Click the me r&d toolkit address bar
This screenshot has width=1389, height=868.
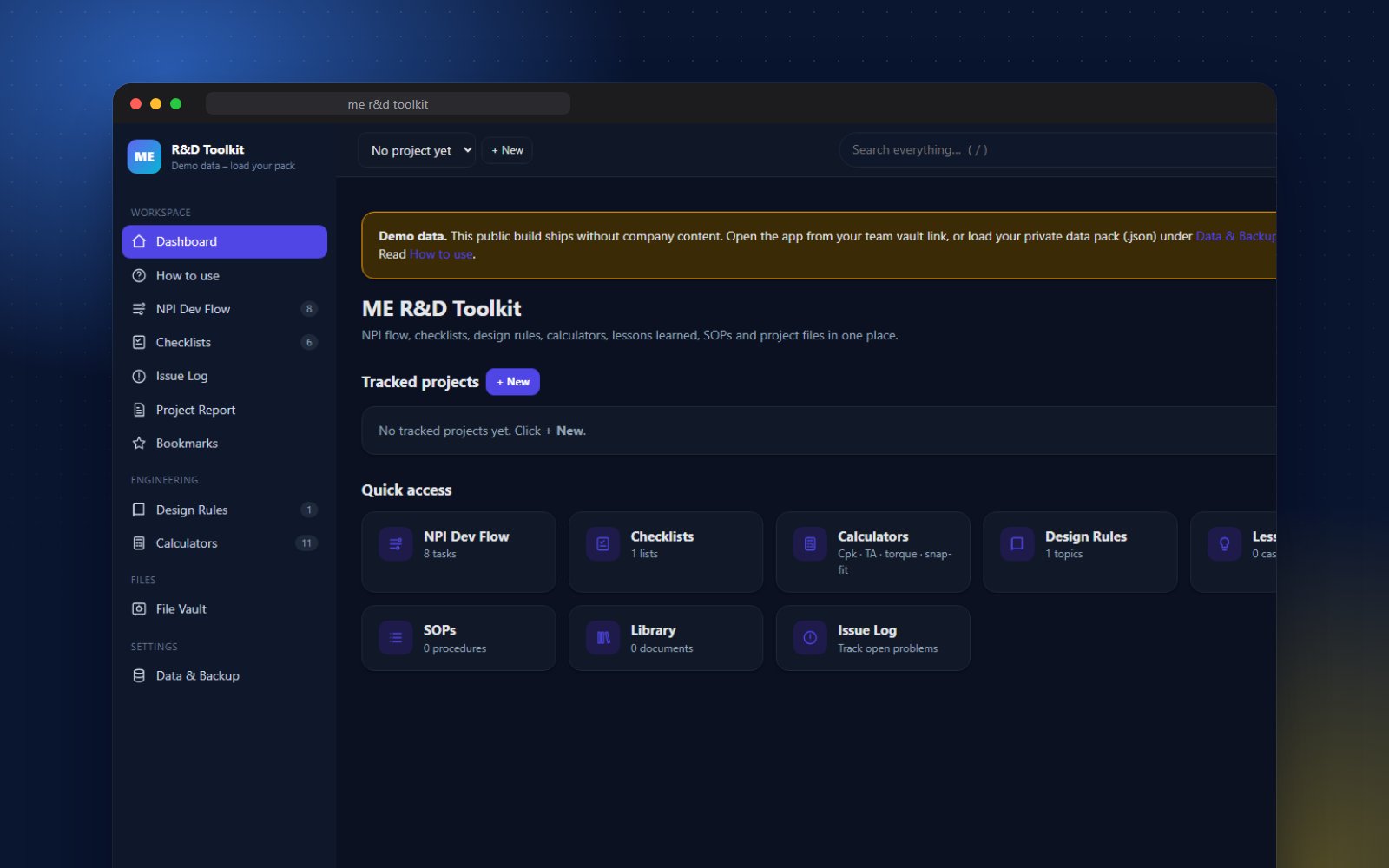(x=388, y=104)
